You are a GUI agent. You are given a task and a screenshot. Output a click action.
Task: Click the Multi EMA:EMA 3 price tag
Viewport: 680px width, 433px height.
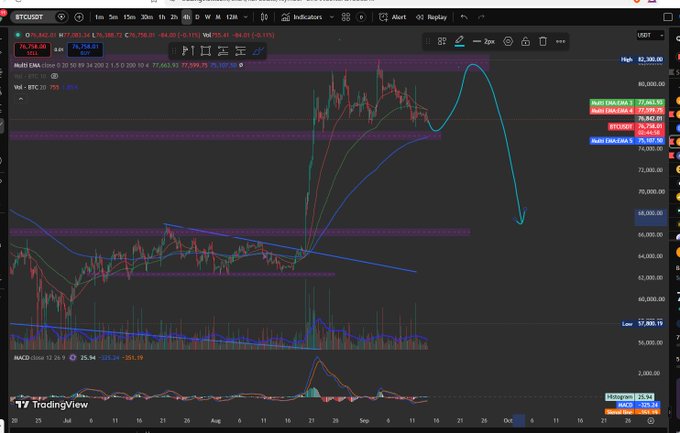[627, 103]
